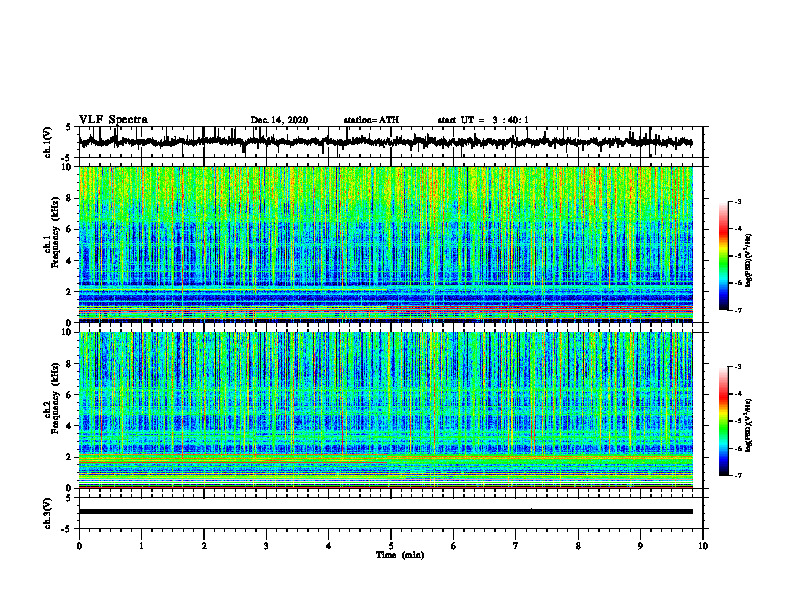This screenshot has height=612, width=792.
Task: Click the time axis tick label "8"
Action: pos(578,546)
